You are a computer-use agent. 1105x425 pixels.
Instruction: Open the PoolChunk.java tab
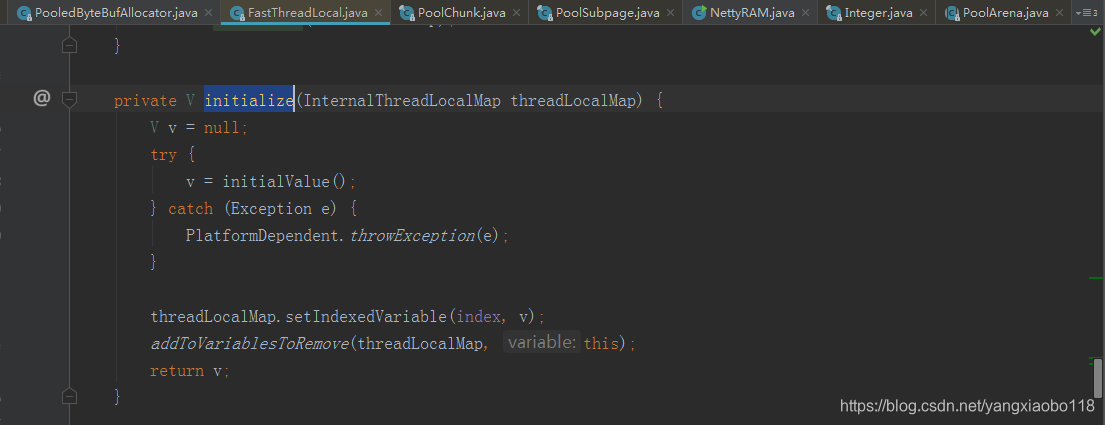459,13
